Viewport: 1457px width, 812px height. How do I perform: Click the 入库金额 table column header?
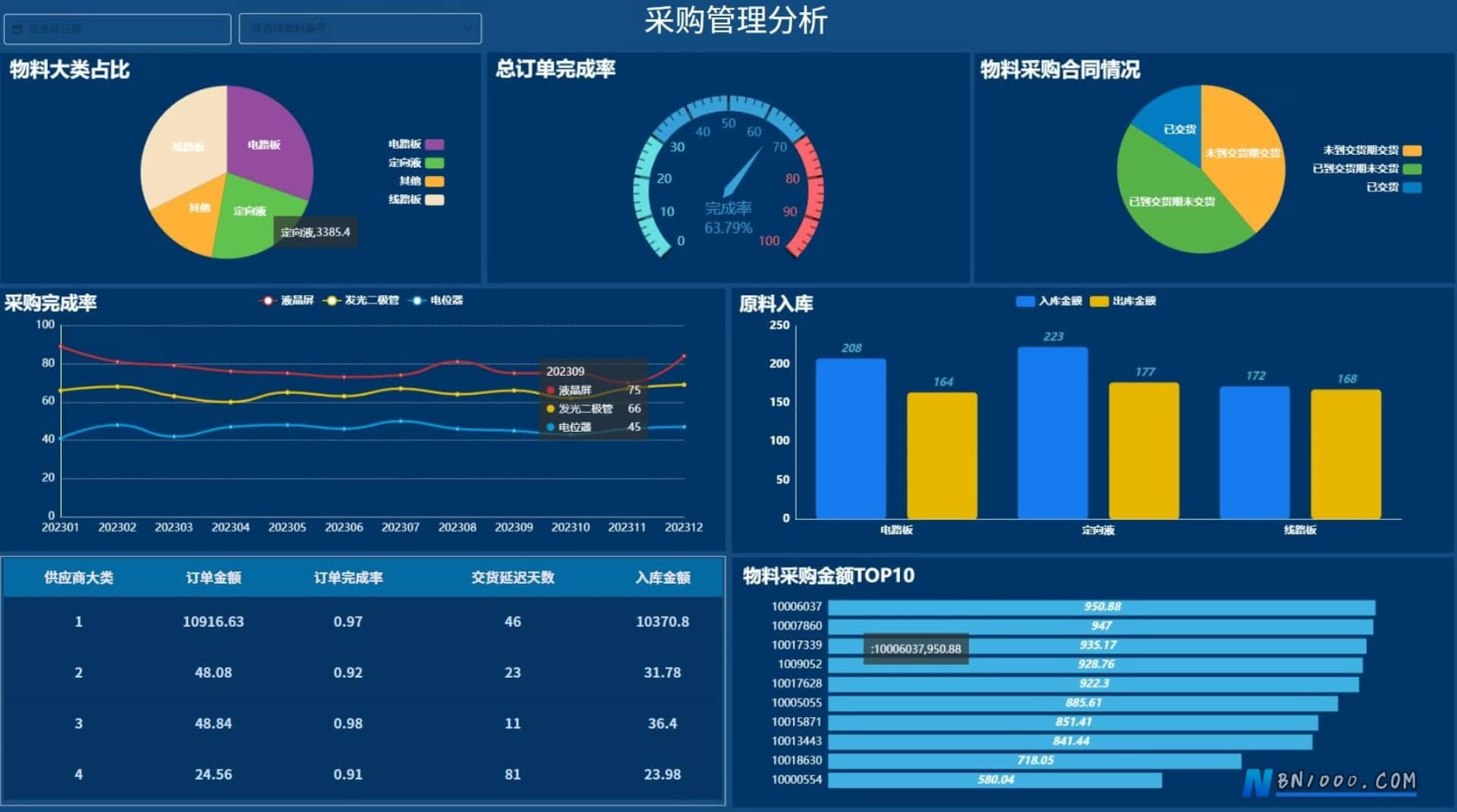coord(662,578)
